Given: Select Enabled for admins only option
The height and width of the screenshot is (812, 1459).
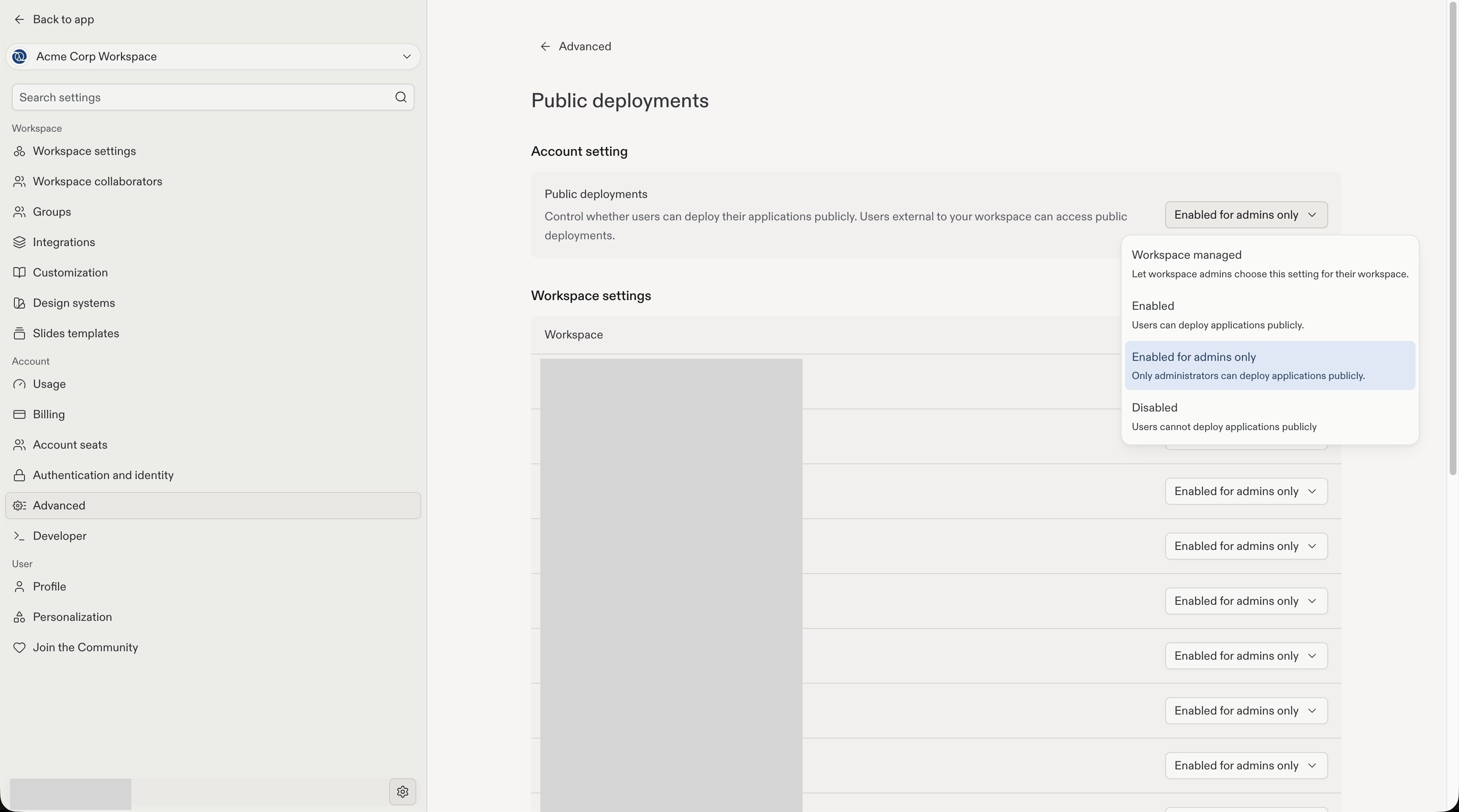Looking at the screenshot, I should coord(1270,366).
